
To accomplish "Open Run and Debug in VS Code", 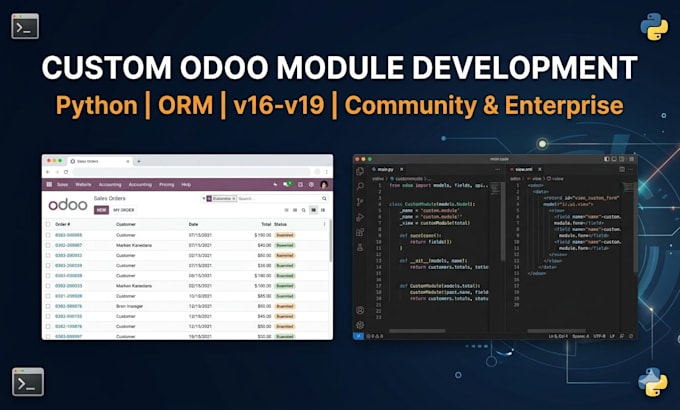I will click(x=360, y=217).
